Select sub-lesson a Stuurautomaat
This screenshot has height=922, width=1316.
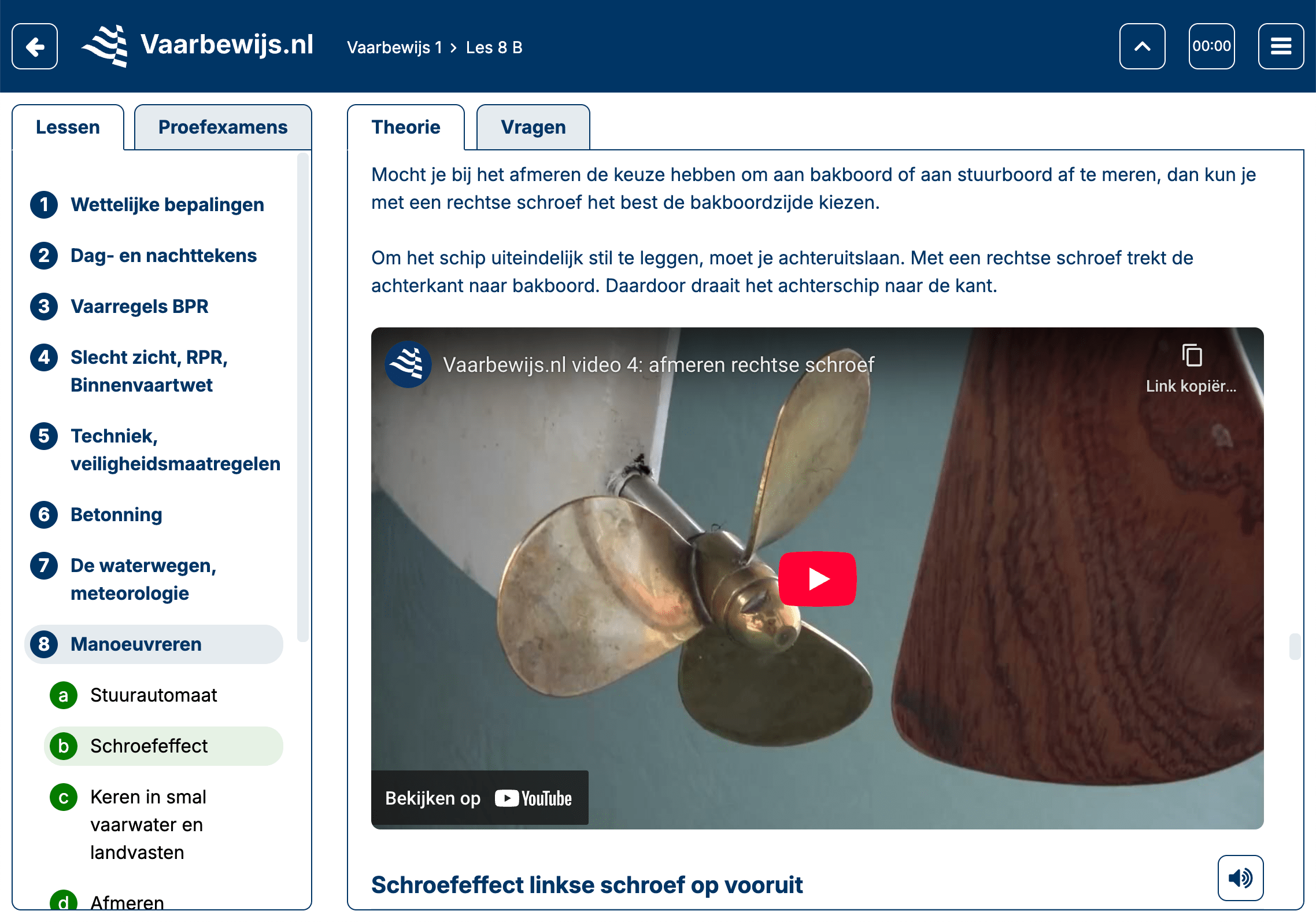click(x=153, y=695)
